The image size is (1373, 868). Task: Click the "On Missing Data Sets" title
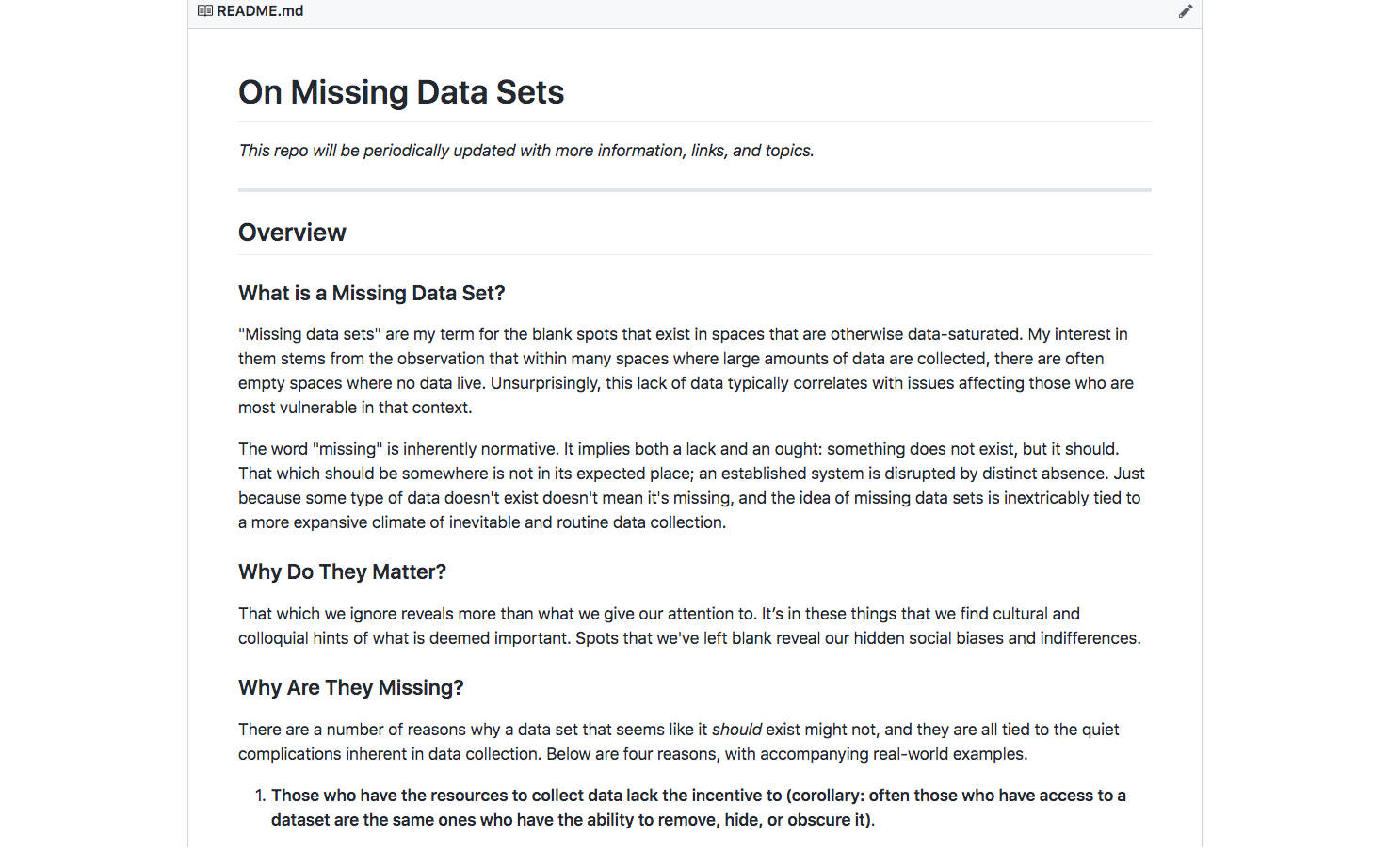[x=401, y=92]
